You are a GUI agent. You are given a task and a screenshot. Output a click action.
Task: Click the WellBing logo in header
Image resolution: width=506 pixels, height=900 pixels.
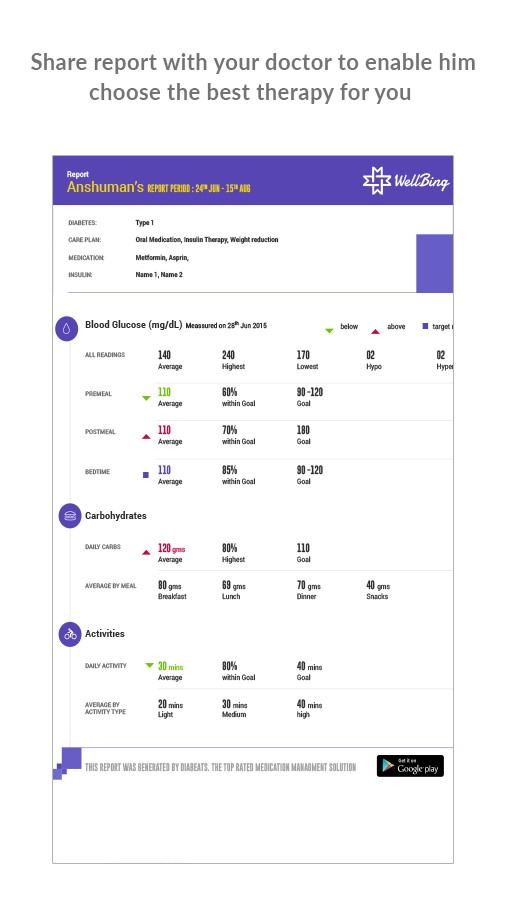tap(406, 181)
